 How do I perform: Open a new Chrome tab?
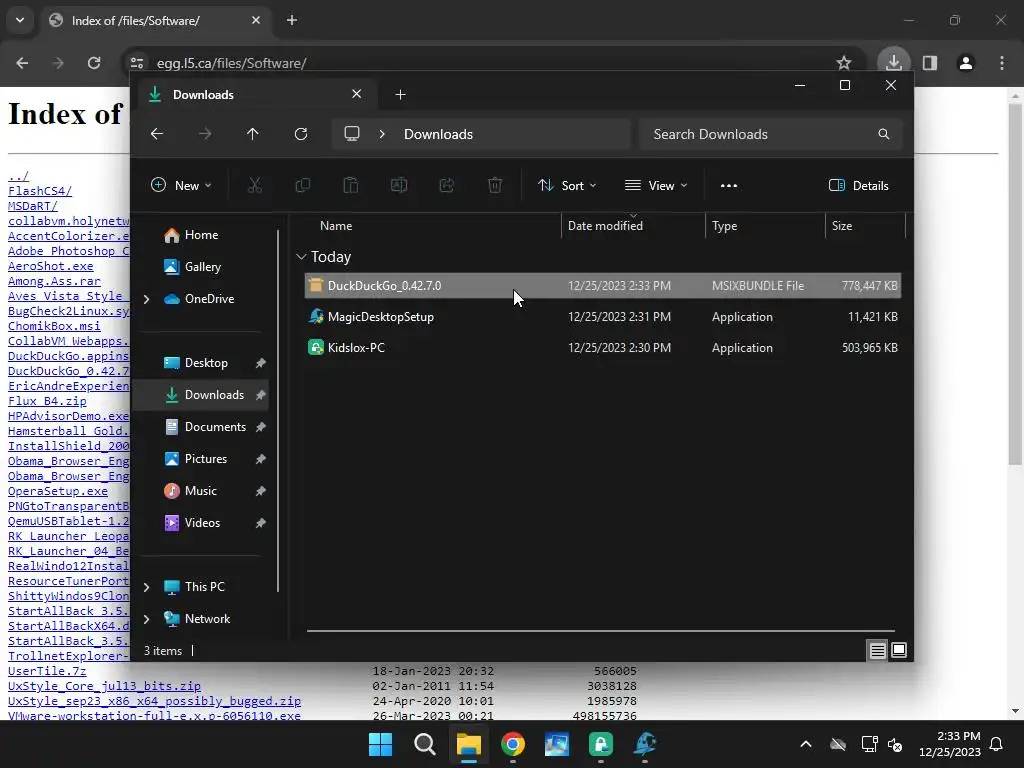[x=292, y=20]
